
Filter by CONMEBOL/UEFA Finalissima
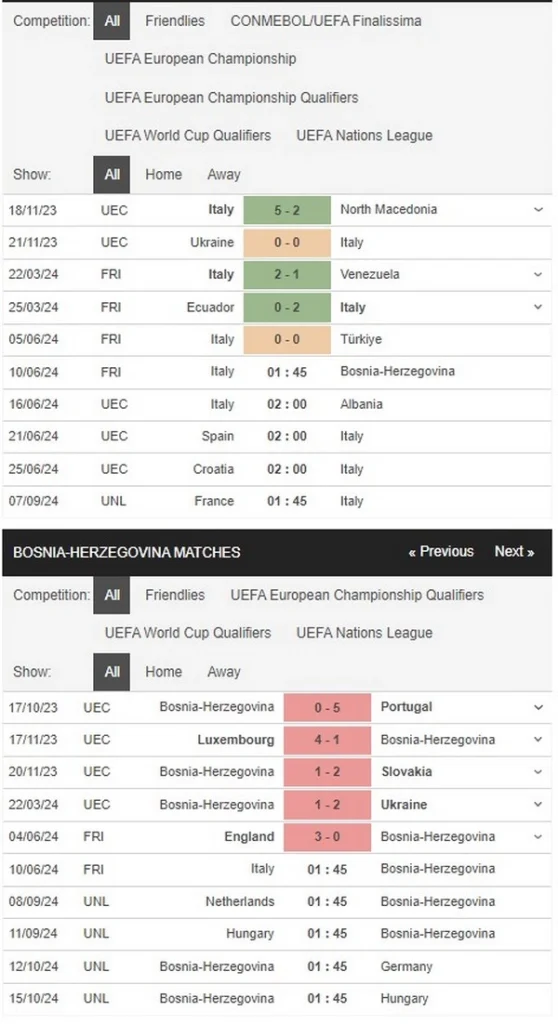point(325,21)
